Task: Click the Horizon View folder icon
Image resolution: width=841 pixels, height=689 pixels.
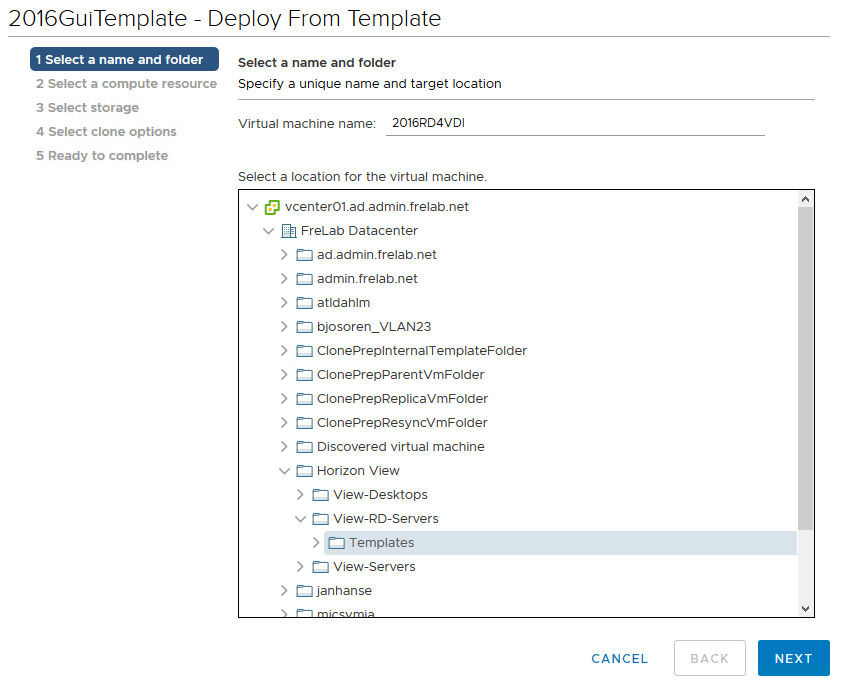Action: (x=304, y=471)
